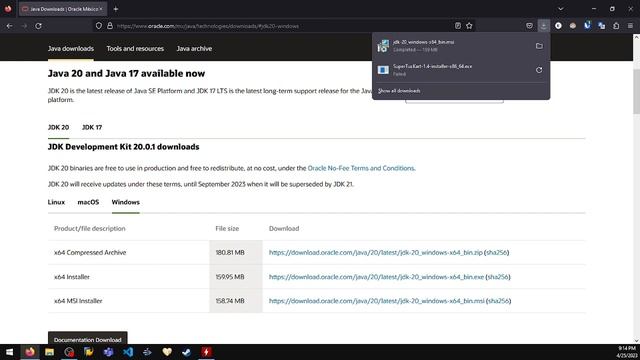This screenshot has width=640, height=360.
Task: Select the Linux platform tab
Action: click(56, 202)
